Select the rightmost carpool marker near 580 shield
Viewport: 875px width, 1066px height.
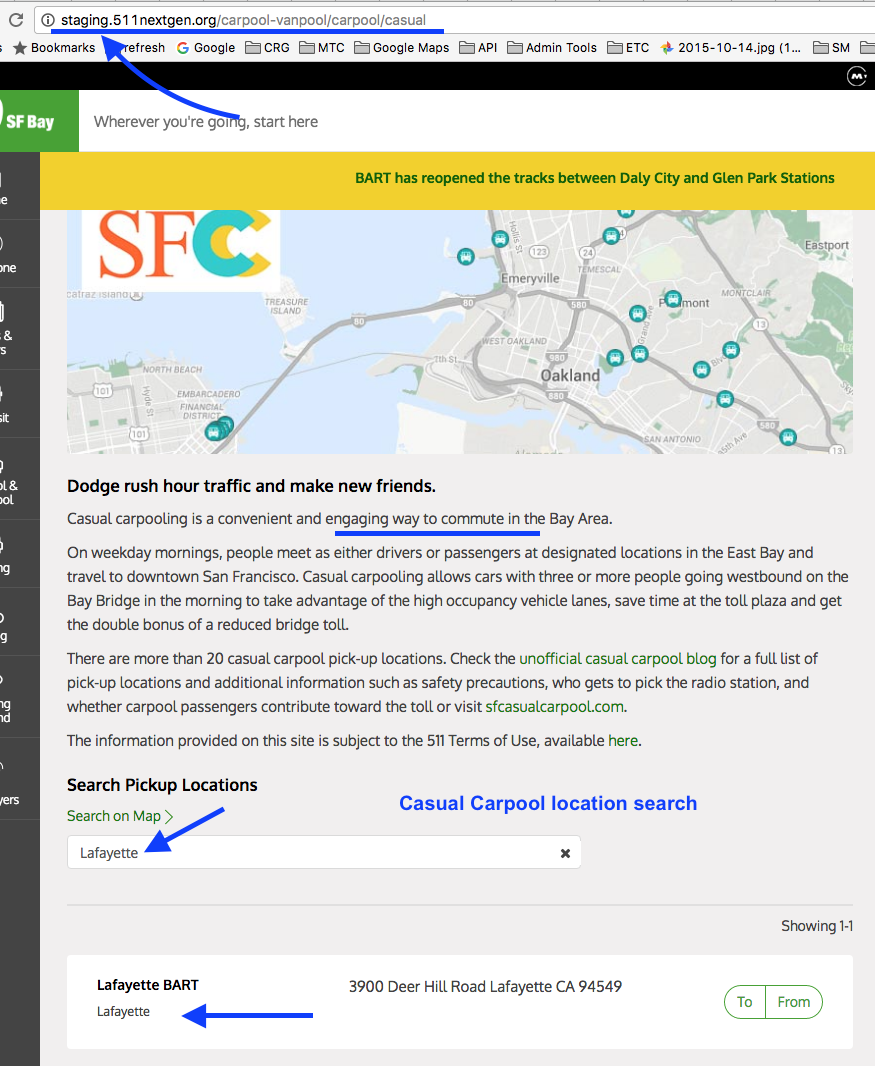788,436
